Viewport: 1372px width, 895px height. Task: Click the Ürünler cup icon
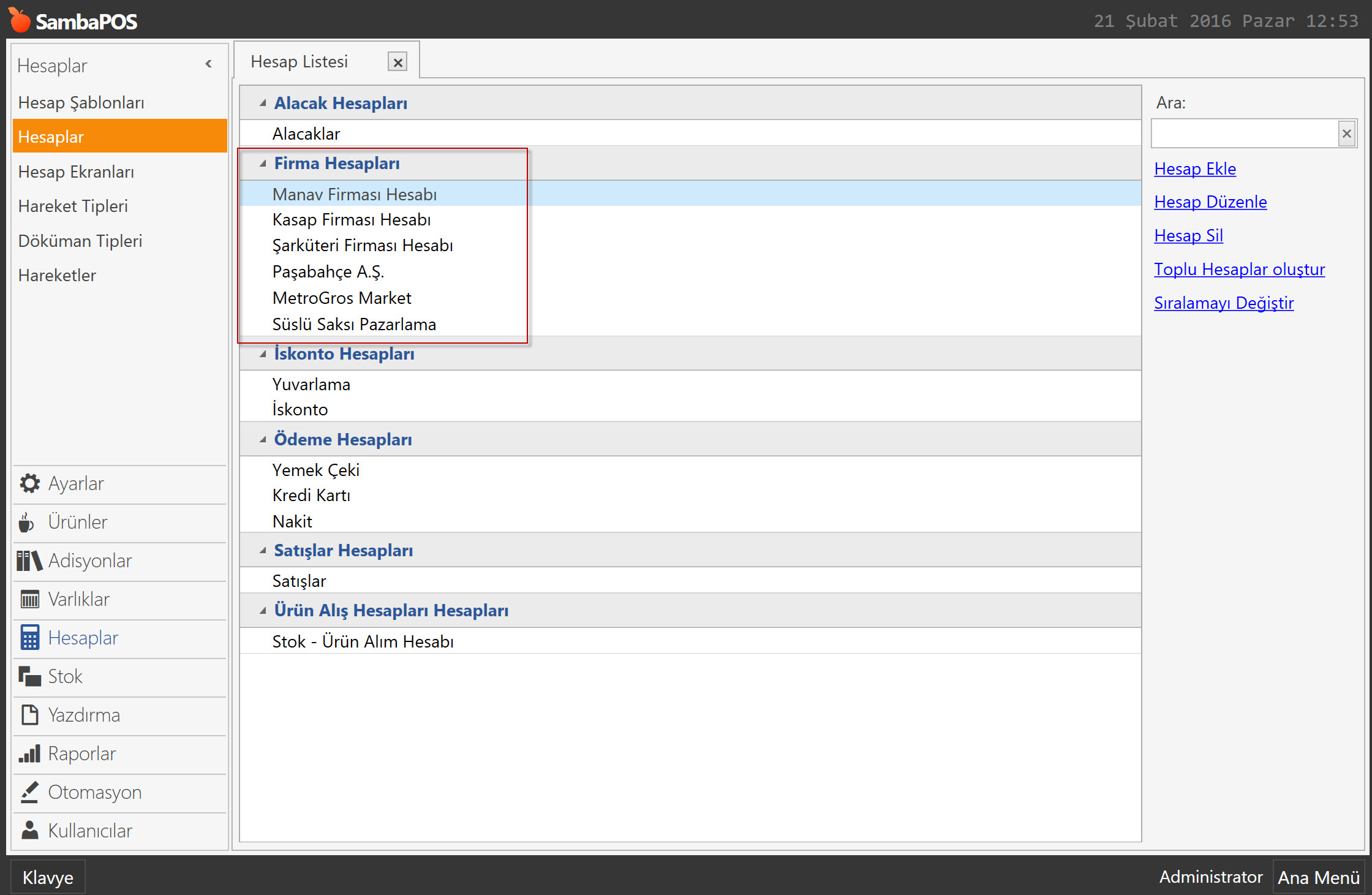(x=26, y=523)
